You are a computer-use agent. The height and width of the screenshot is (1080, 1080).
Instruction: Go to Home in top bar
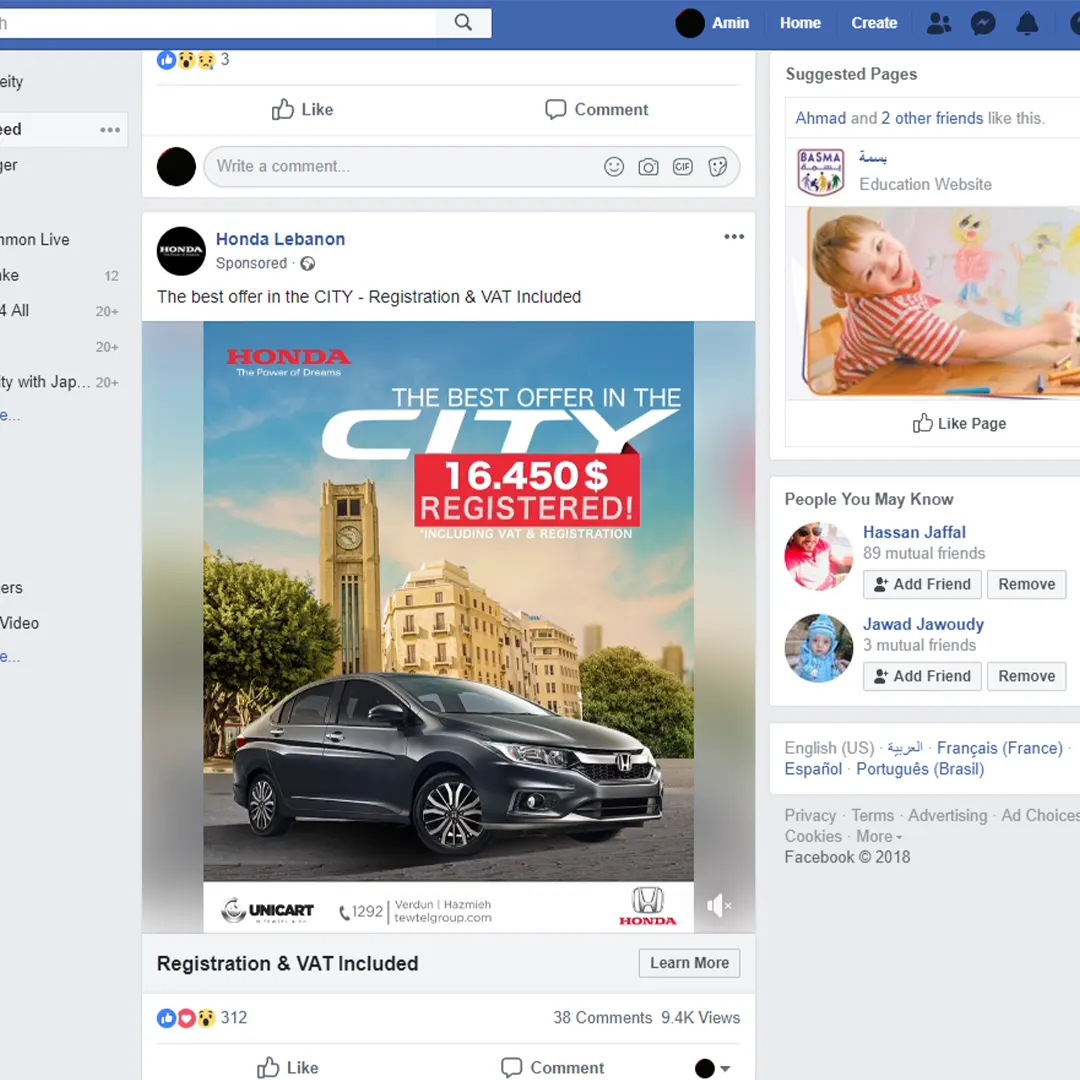(800, 23)
